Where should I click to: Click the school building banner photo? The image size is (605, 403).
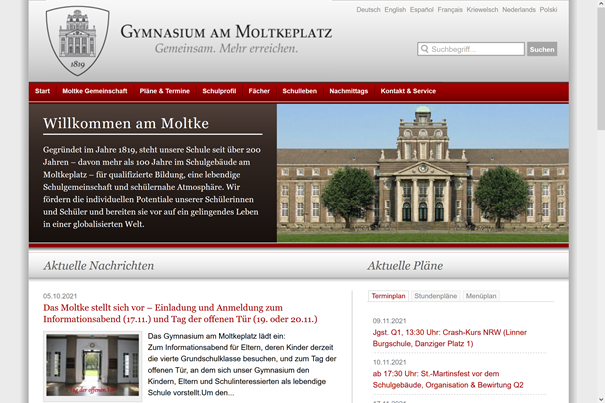[x=422, y=173]
